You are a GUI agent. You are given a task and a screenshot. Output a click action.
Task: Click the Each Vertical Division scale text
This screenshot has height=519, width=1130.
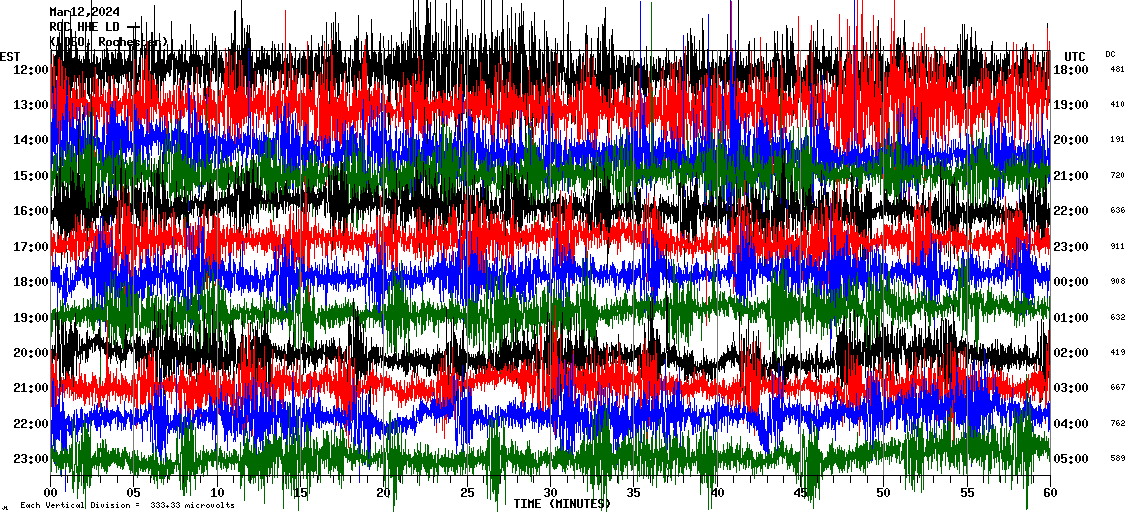point(127,505)
